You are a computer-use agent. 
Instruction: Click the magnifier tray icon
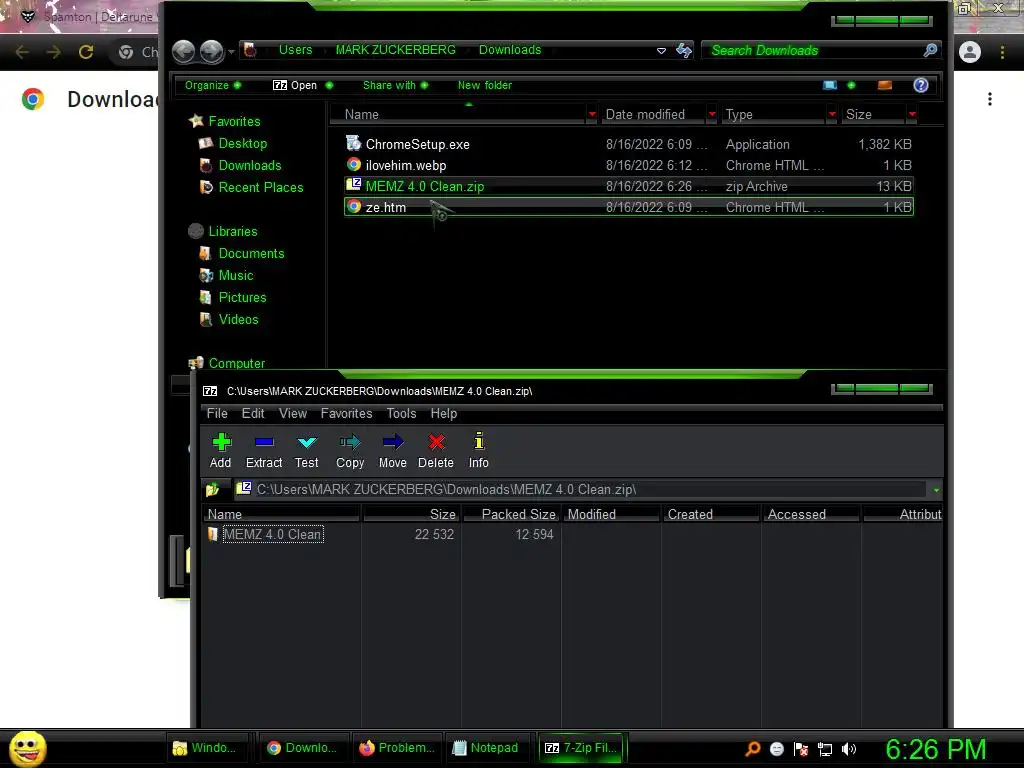coord(752,748)
